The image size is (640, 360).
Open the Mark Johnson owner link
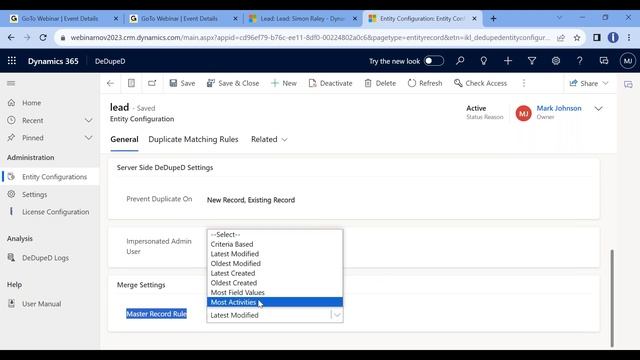pyautogui.click(x=559, y=108)
